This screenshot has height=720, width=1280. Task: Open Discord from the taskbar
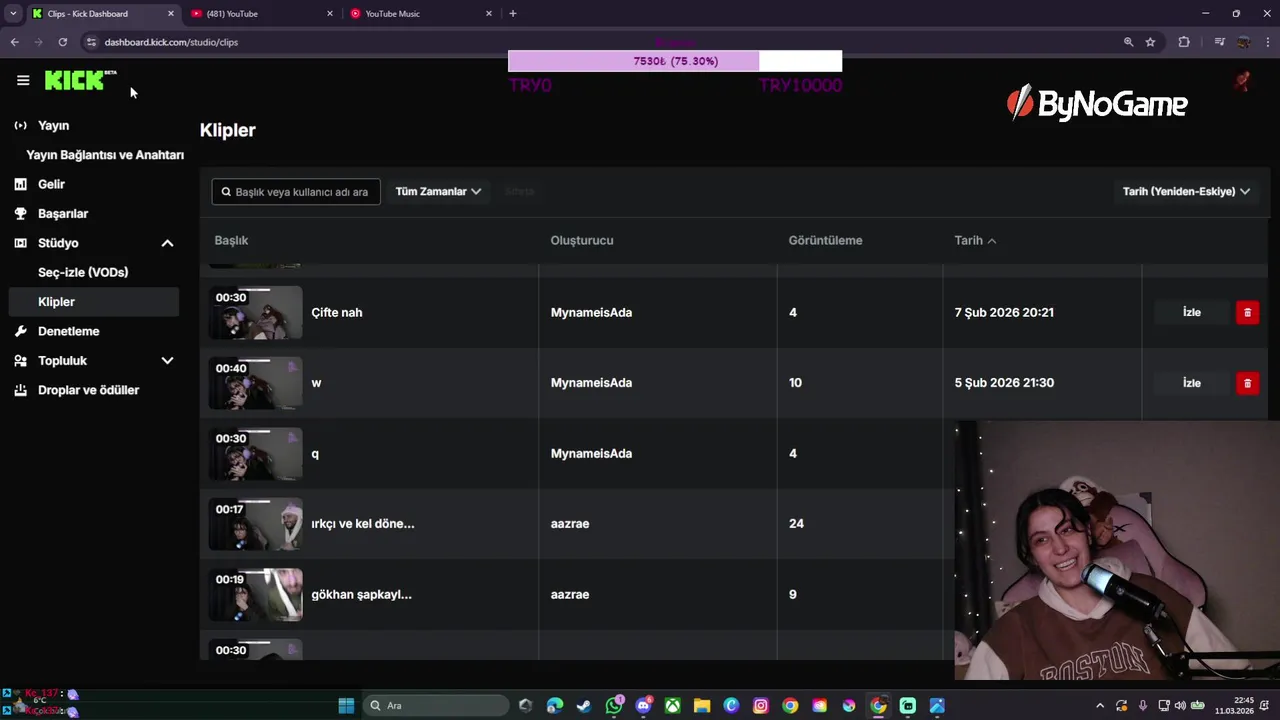point(643,705)
